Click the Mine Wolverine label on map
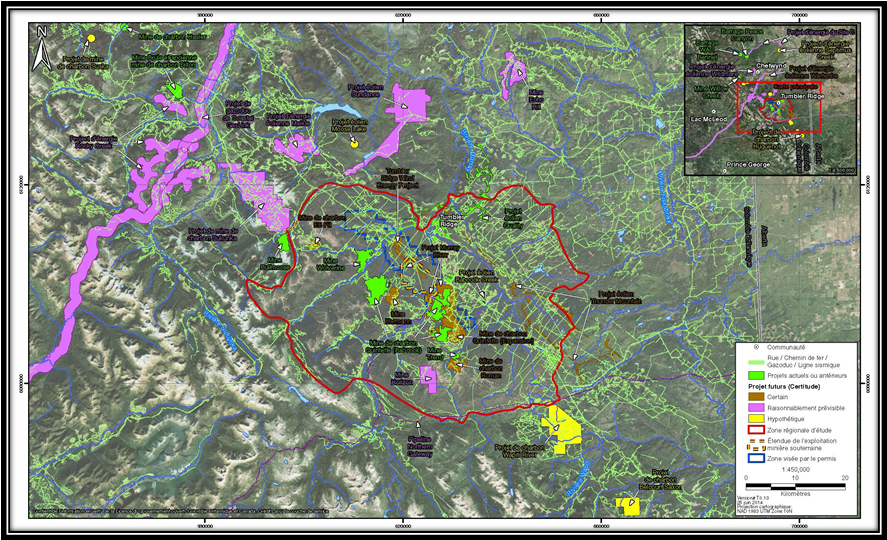Screen dimensions: 887x540 tap(330, 266)
